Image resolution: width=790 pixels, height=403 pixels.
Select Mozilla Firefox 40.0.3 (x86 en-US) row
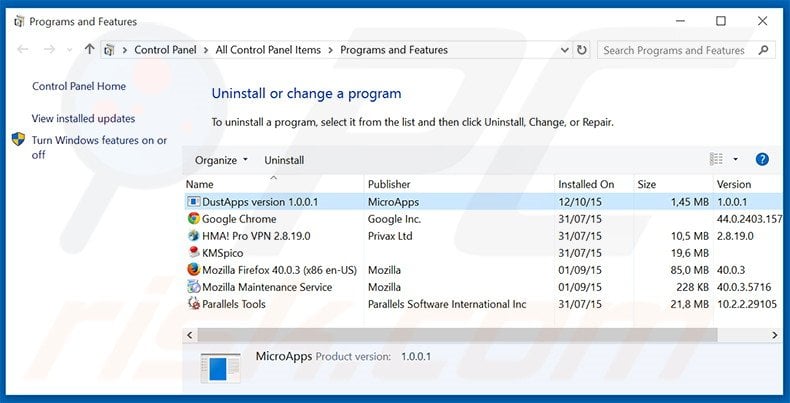point(483,270)
